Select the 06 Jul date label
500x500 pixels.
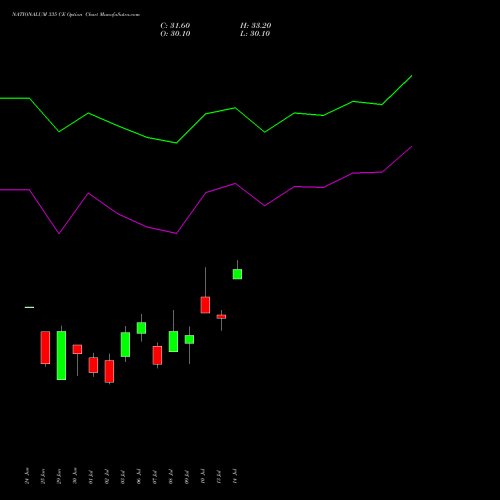(x=139, y=476)
